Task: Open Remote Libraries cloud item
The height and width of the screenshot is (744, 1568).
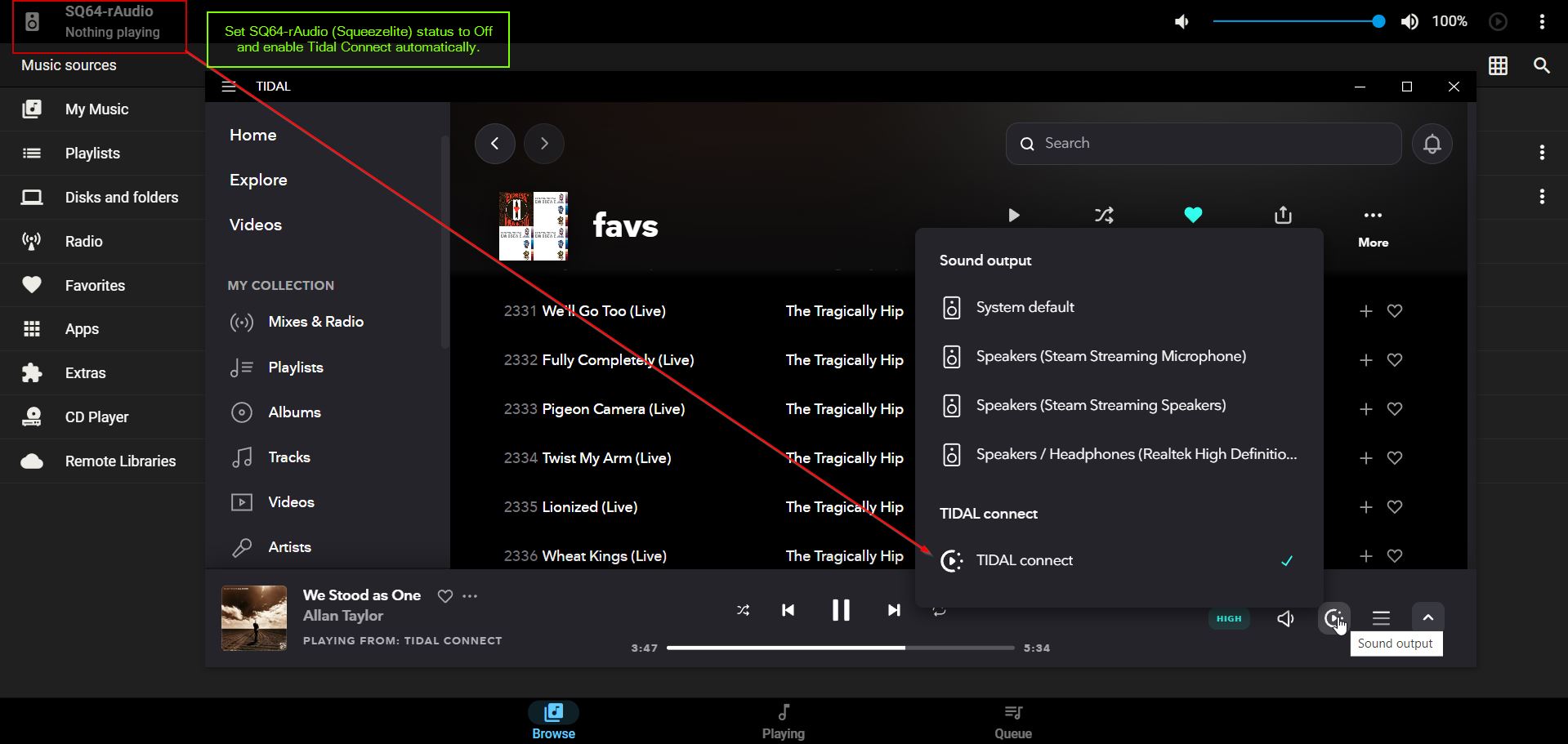Action: click(x=102, y=461)
